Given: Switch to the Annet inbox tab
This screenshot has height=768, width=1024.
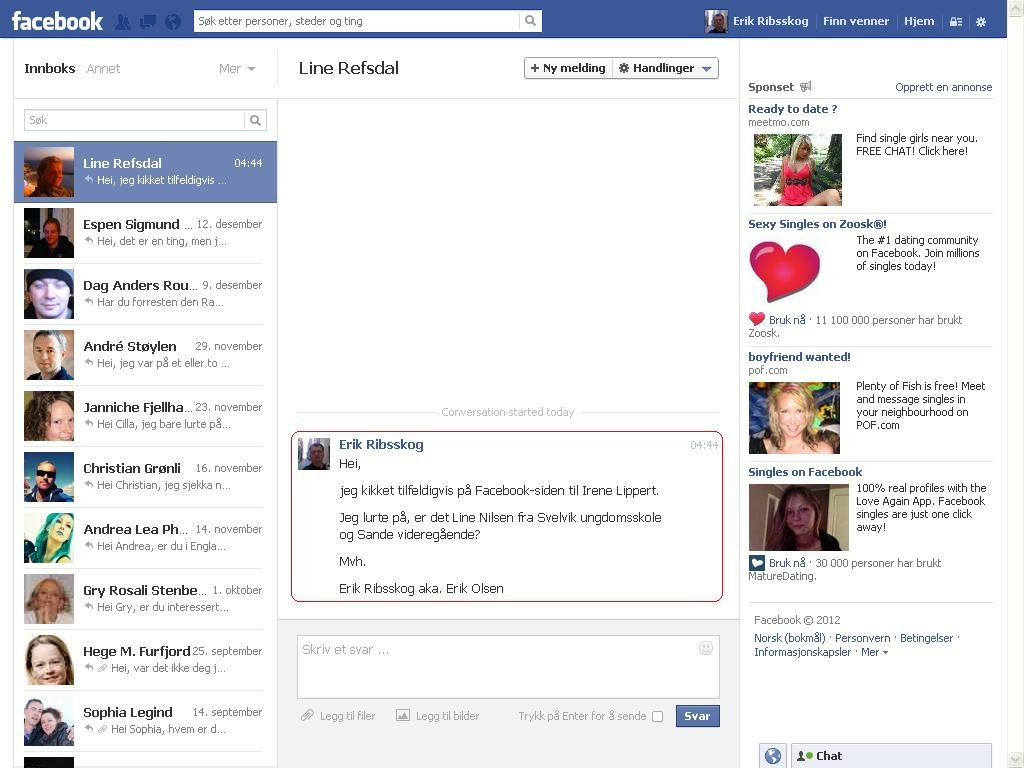Looking at the screenshot, I should (103, 68).
